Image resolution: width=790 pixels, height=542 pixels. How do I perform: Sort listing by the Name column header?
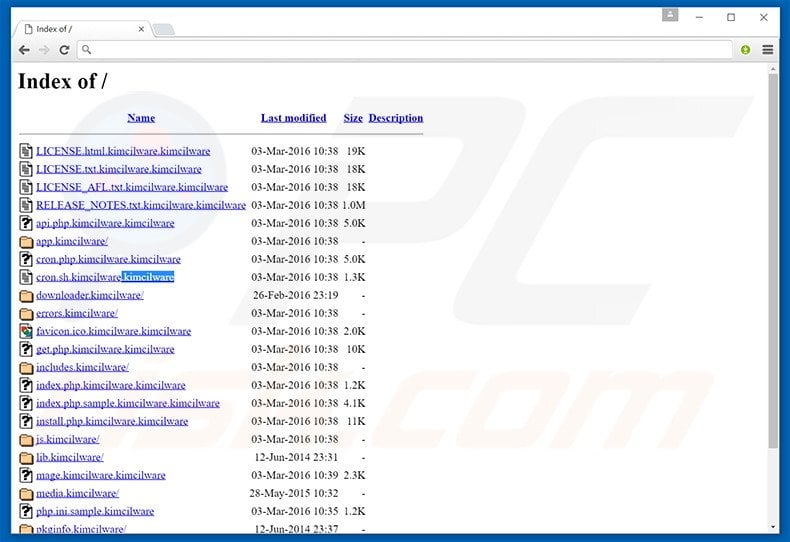coord(141,118)
